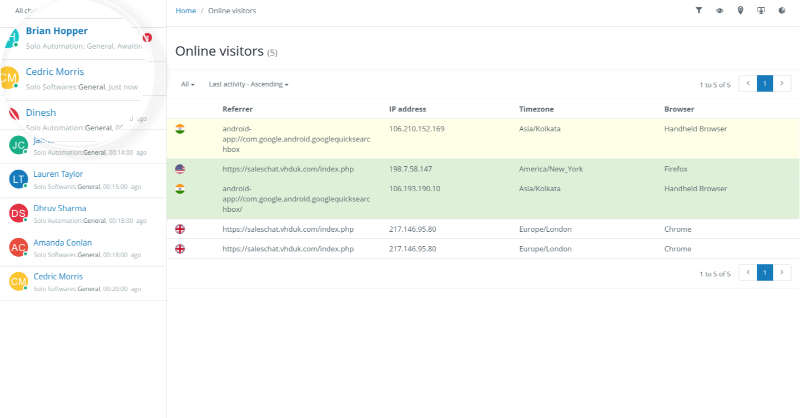Click India flag in the 106.210.152.169 row
This screenshot has width=800, height=418.
pos(180,129)
